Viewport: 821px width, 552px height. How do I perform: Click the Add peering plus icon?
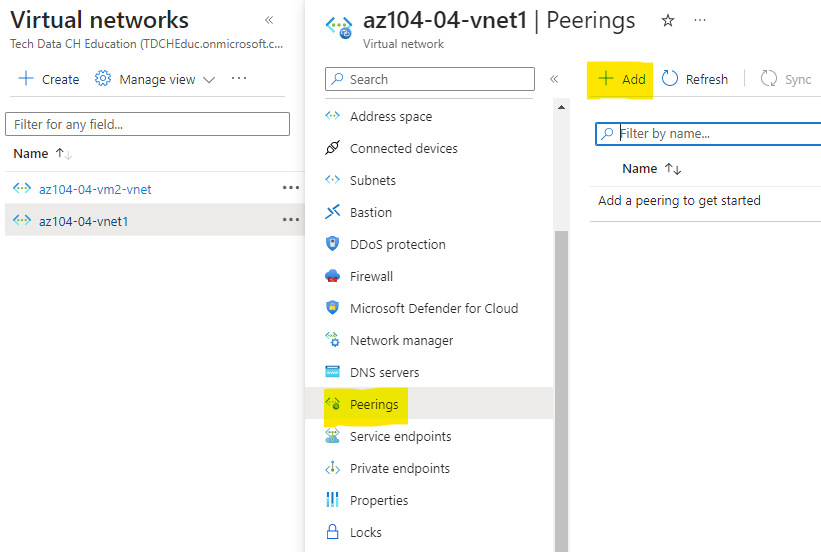[605, 79]
